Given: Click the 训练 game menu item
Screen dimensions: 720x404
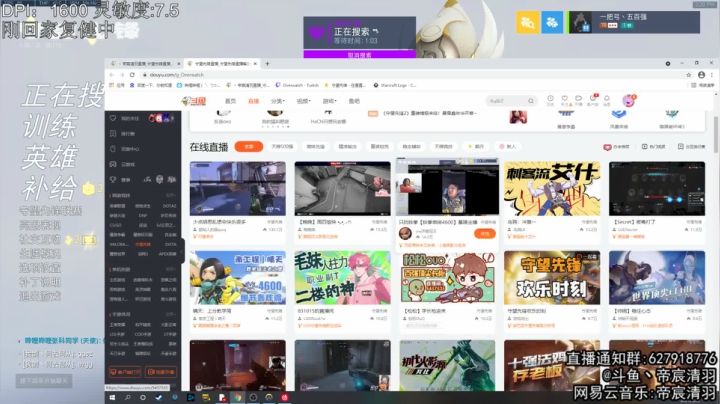Looking at the screenshot, I should (50, 127).
